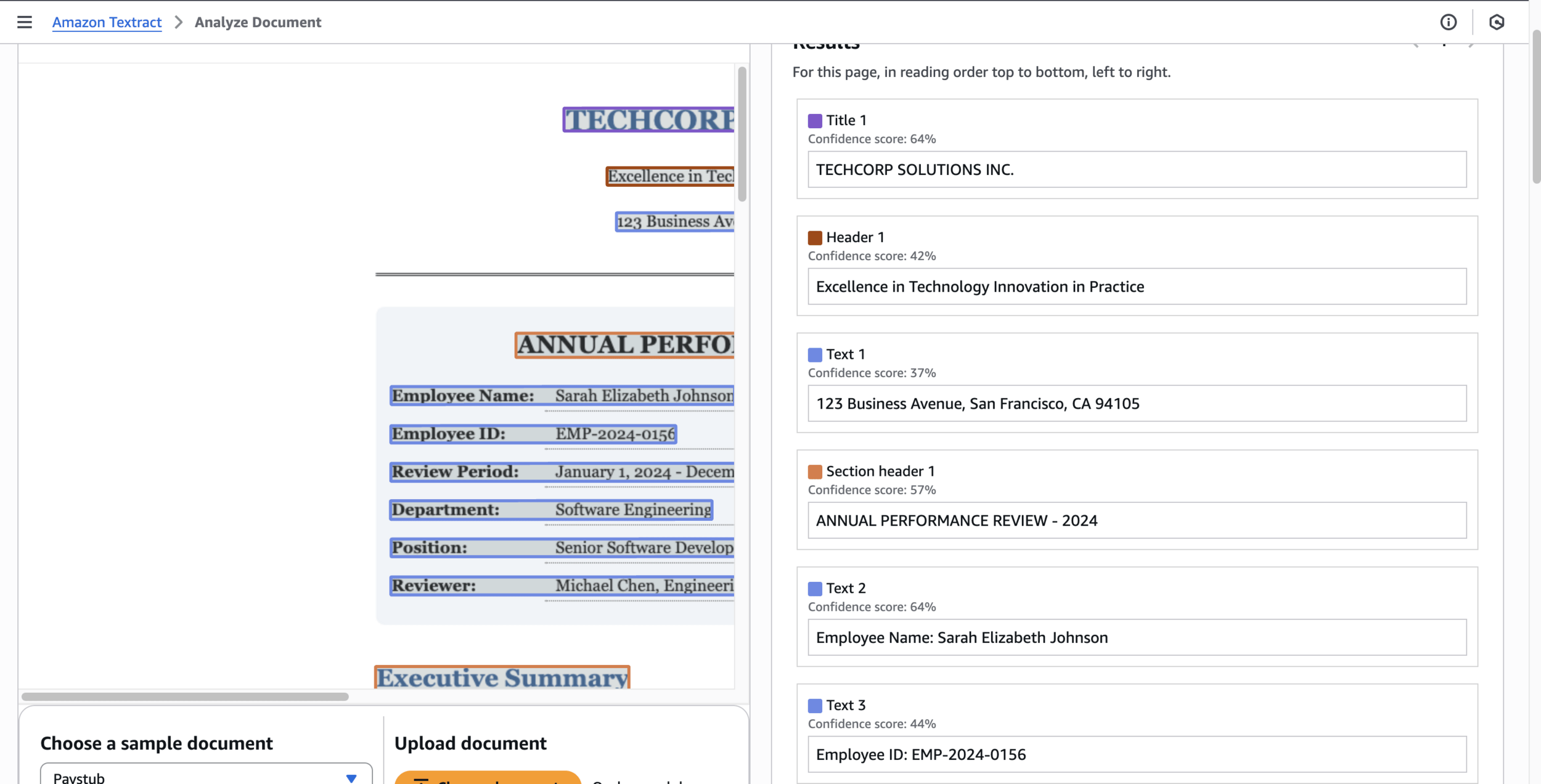
Task: Click the document preview vertical scrollbar
Action: click(742, 133)
